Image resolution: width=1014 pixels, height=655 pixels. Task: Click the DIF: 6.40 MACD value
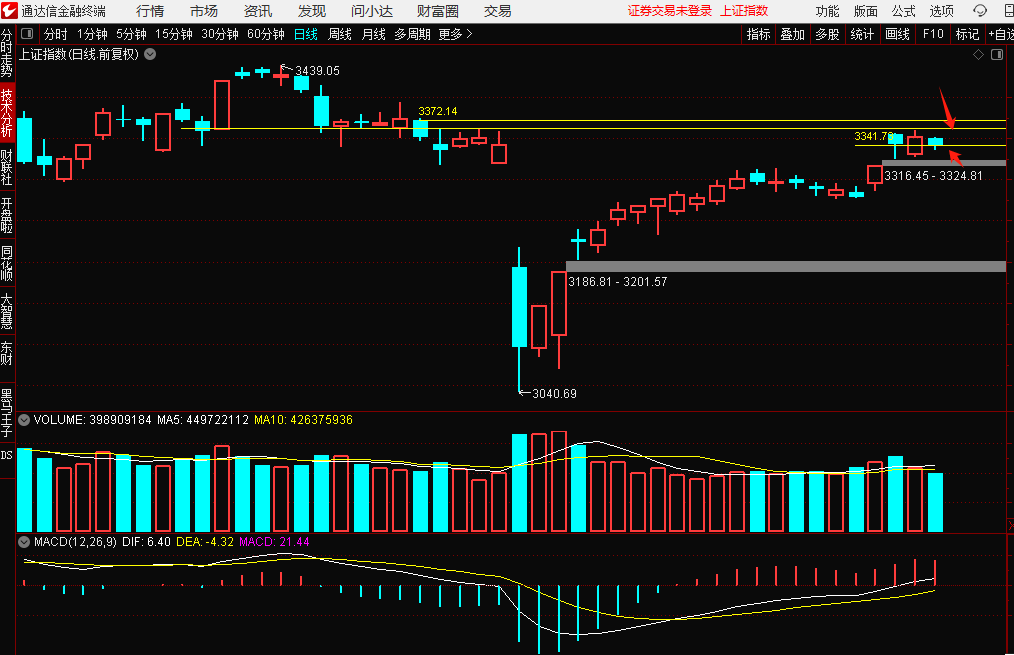coord(146,542)
